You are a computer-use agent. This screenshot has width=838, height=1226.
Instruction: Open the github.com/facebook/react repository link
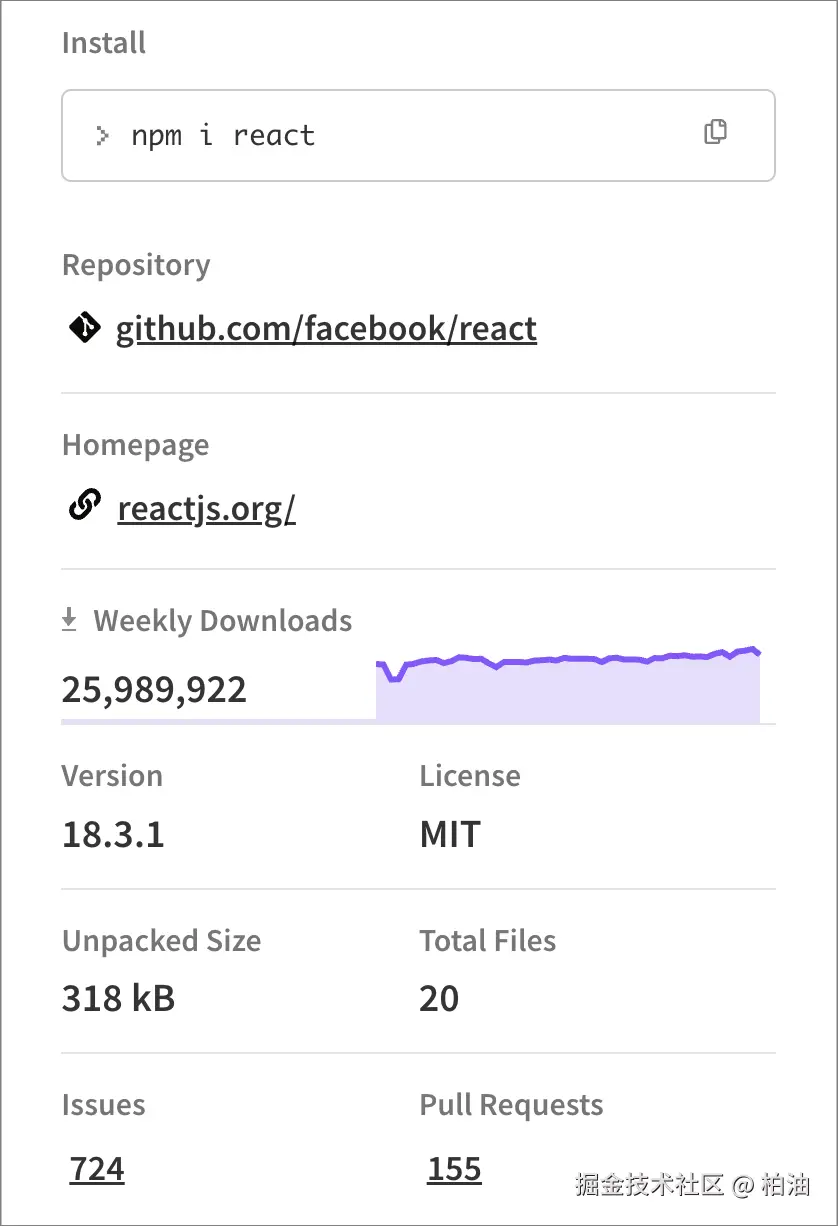[x=326, y=328]
